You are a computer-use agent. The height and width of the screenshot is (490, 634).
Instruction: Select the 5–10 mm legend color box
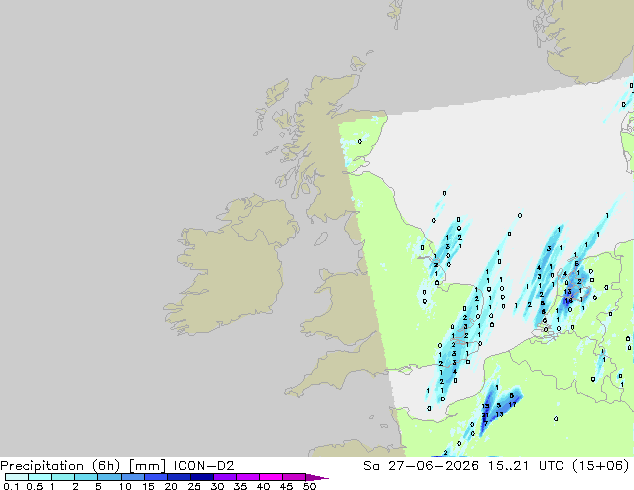coord(109,477)
